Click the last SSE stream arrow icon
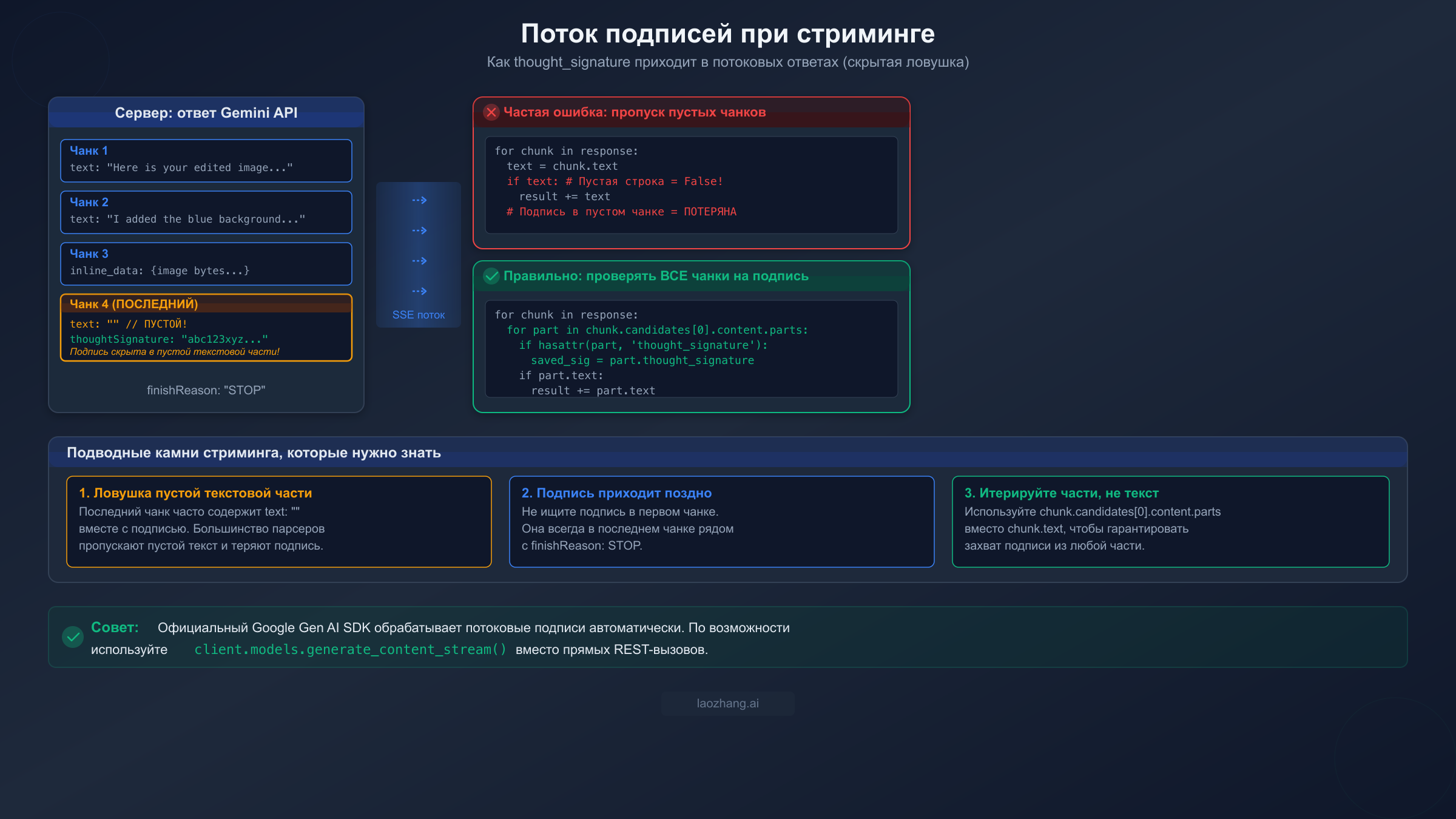1456x819 pixels. (x=419, y=291)
